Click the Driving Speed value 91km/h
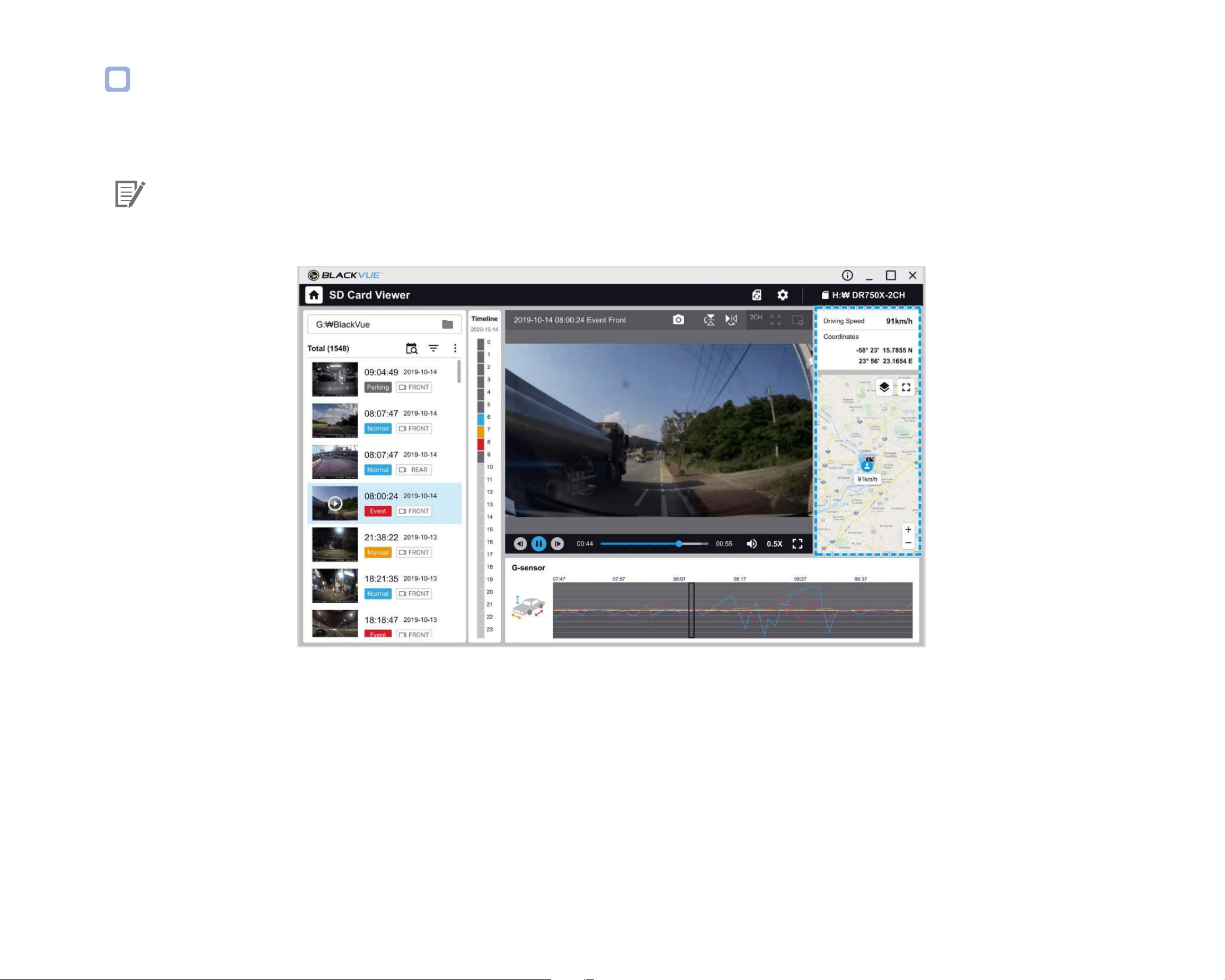 click(x=900, y=321)
